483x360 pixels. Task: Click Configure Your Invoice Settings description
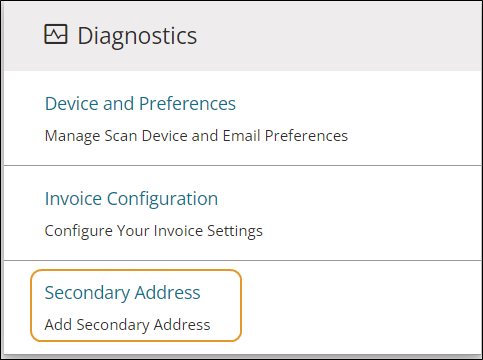pyautogui.click(x=154, y=231)
